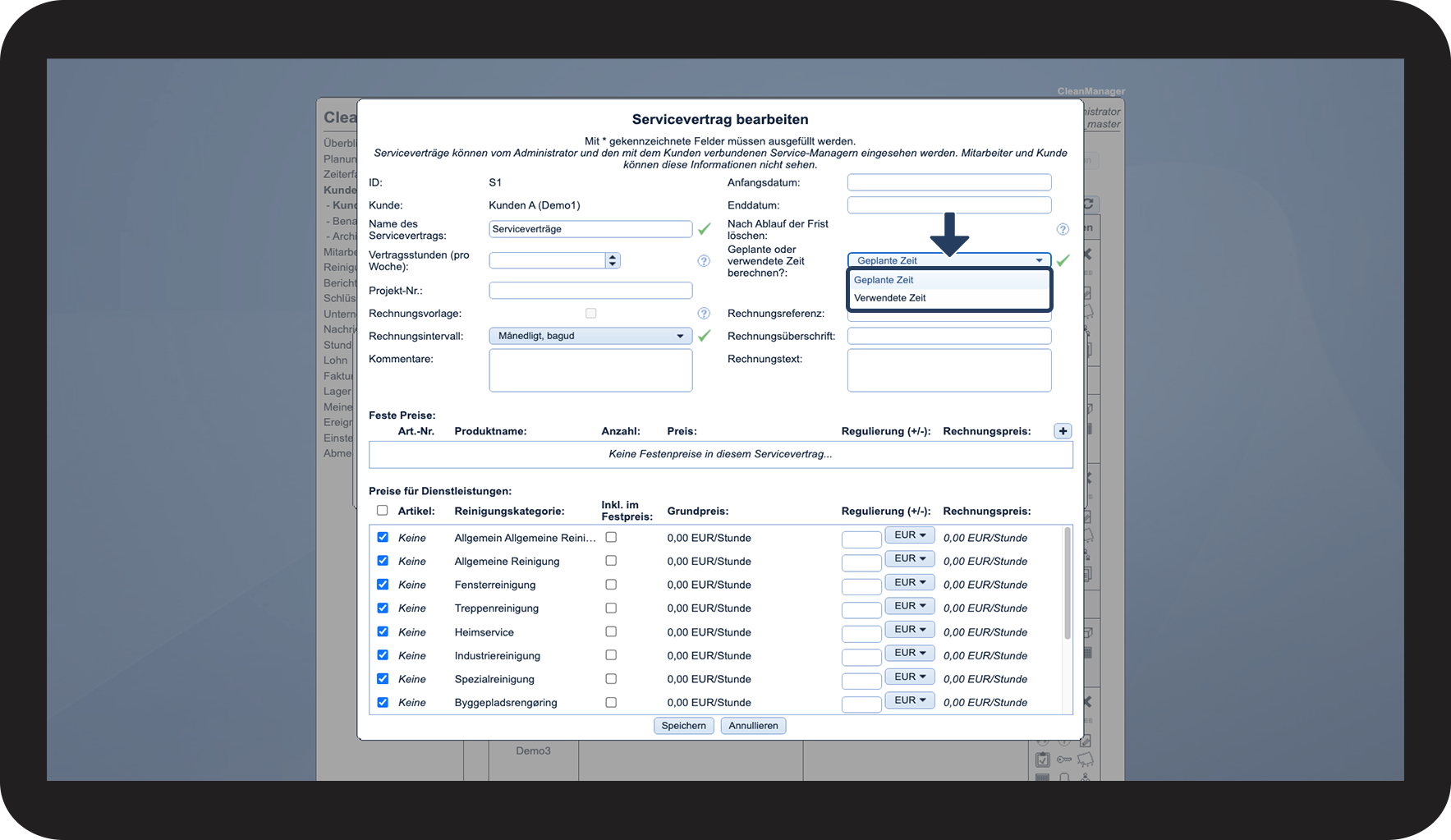This screenshot has height=840, width=1451.
Task: Open Lager in the background CleanManager sidebar
Action: pyautogui.click(x=337, y=392)
